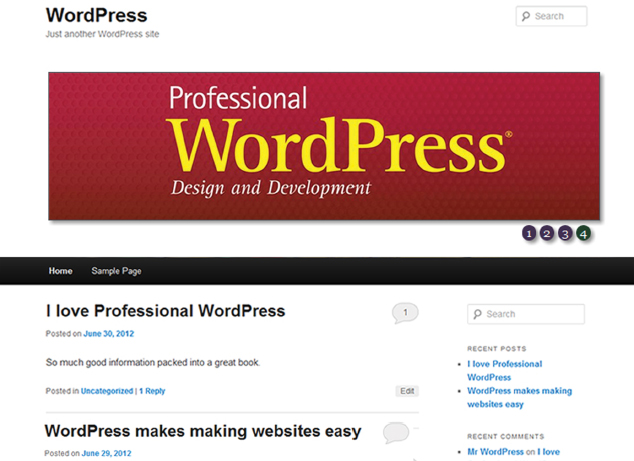Click 'So much good information' post text

point(153,362)
